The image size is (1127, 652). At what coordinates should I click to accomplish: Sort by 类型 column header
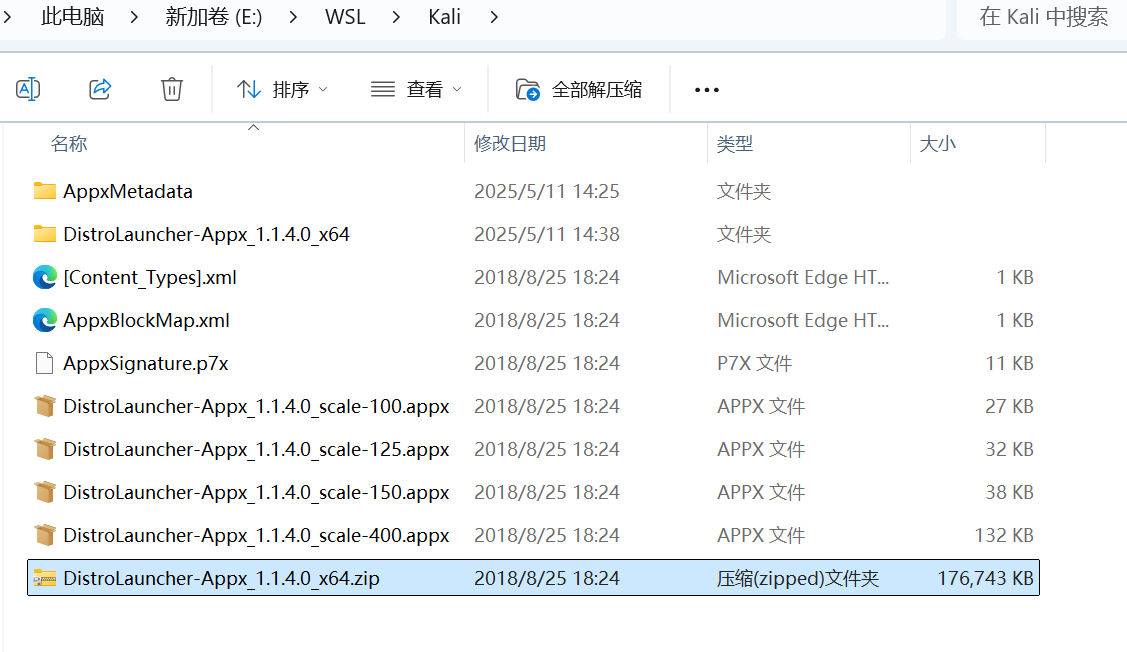[x=735, y=144]
